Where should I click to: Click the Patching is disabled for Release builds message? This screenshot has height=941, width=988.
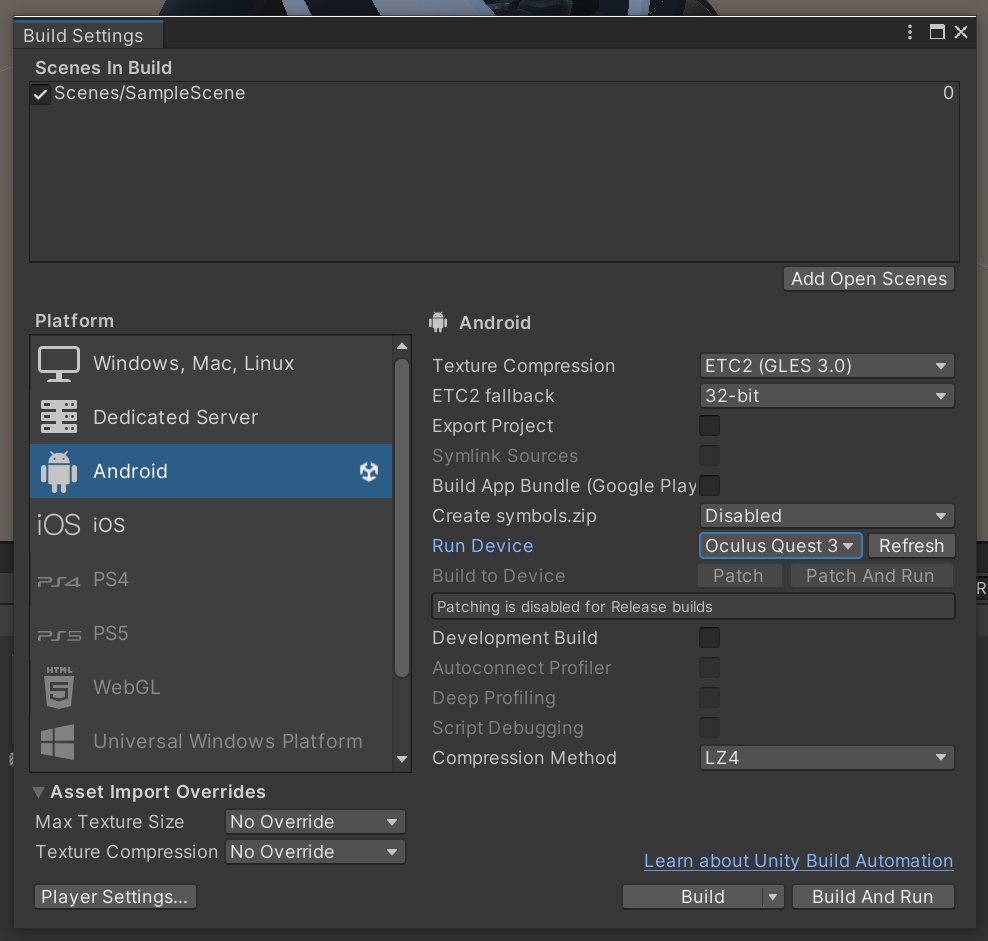(x=693, y=606)
